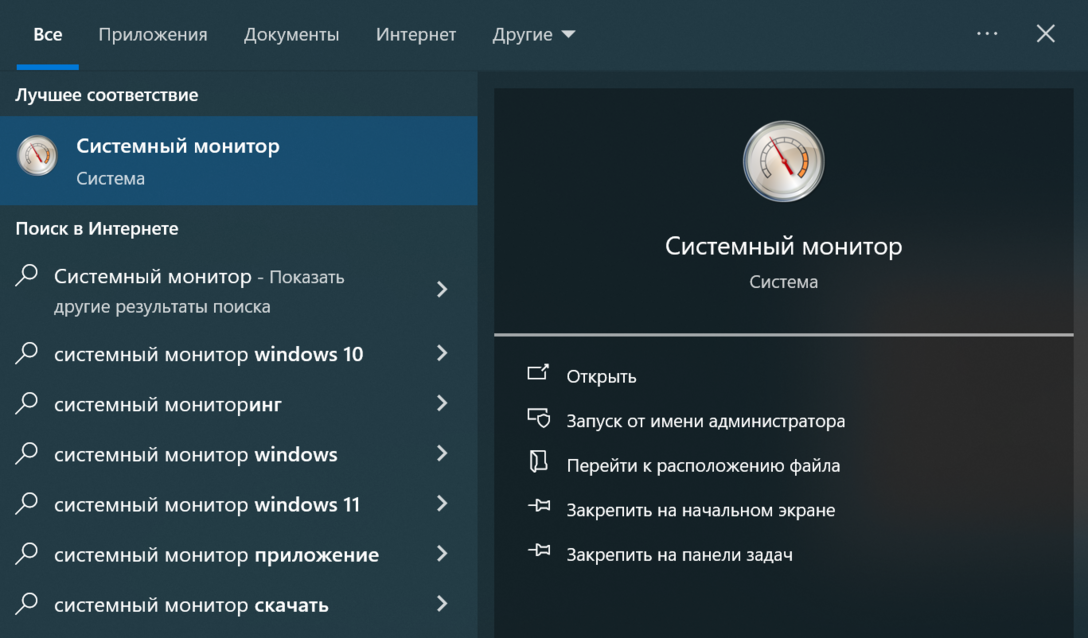Click the admin shield icon for Запуск от имени администратора
This screenshot has width=1088, height=638.
point(538,419)
